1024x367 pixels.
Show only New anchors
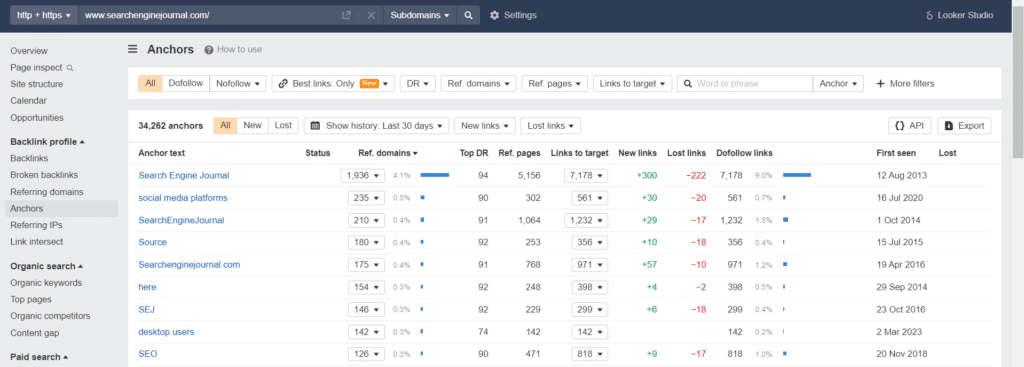[252, 125]
